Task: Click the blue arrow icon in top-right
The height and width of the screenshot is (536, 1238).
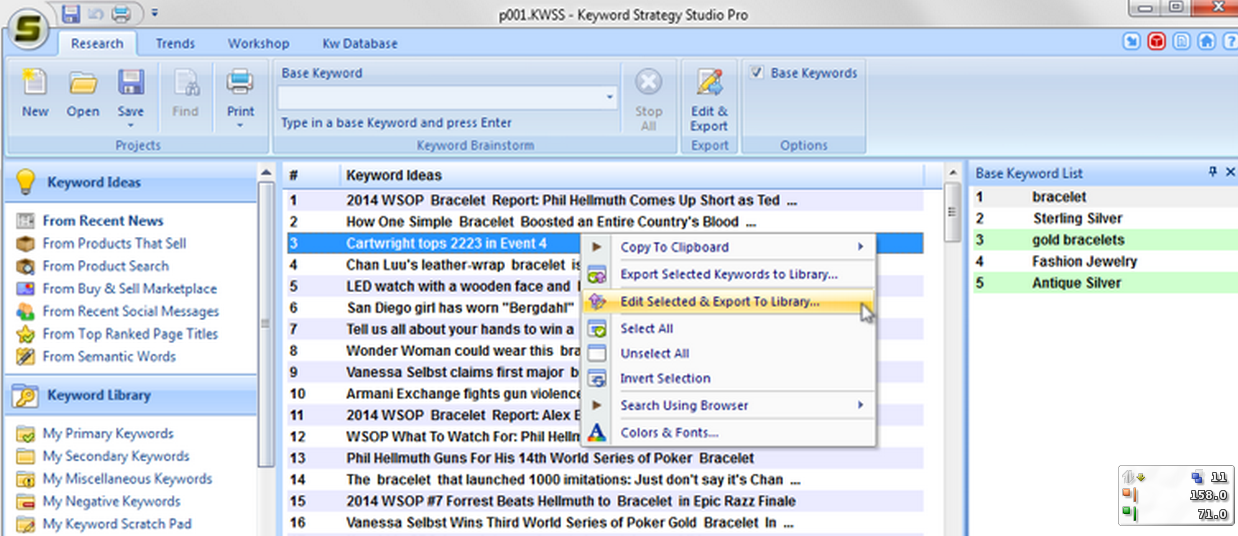Action: pos(1131,42)
